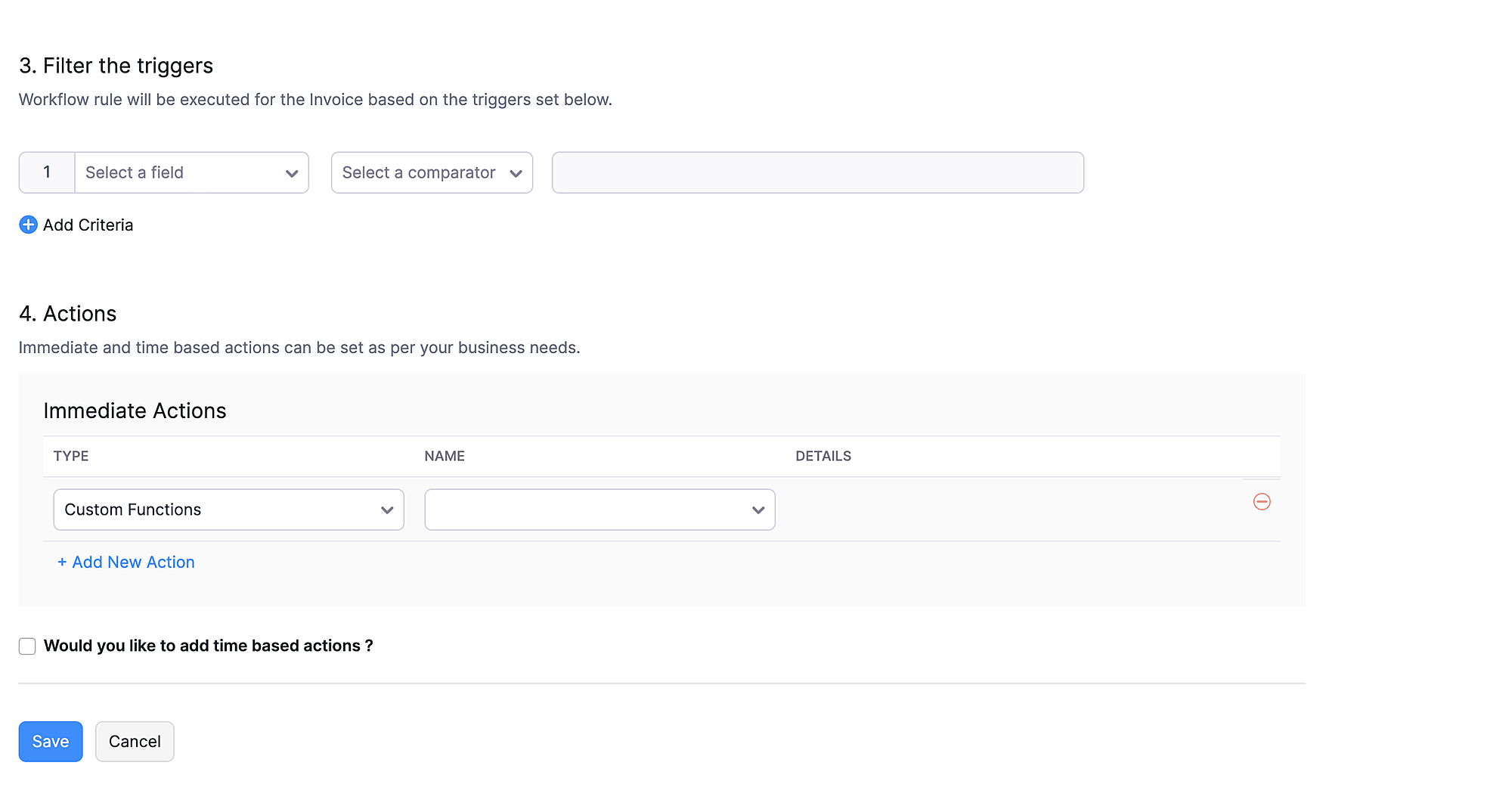Click the DETAILS column header
Image resolution: width=1512 pixels, height=809 pixels.
(823, 456)
